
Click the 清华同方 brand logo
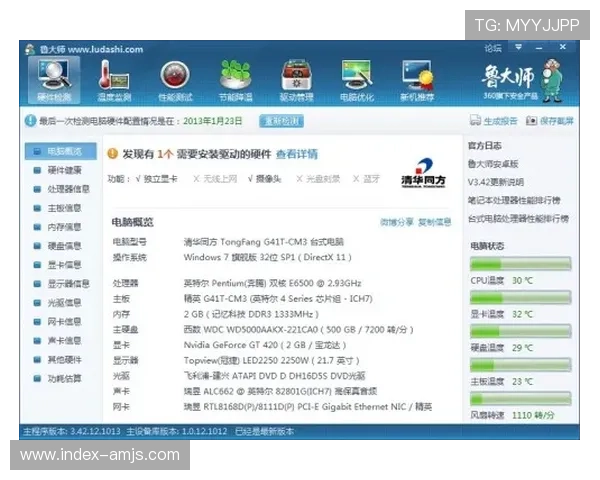424,173
